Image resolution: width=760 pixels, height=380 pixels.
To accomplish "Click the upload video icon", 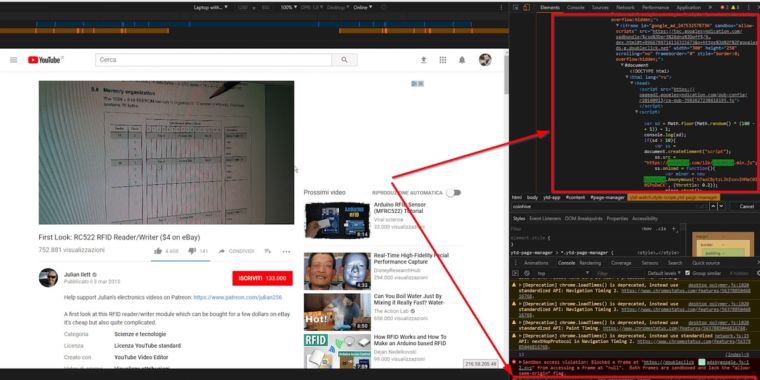I will [x=424, y=60].
